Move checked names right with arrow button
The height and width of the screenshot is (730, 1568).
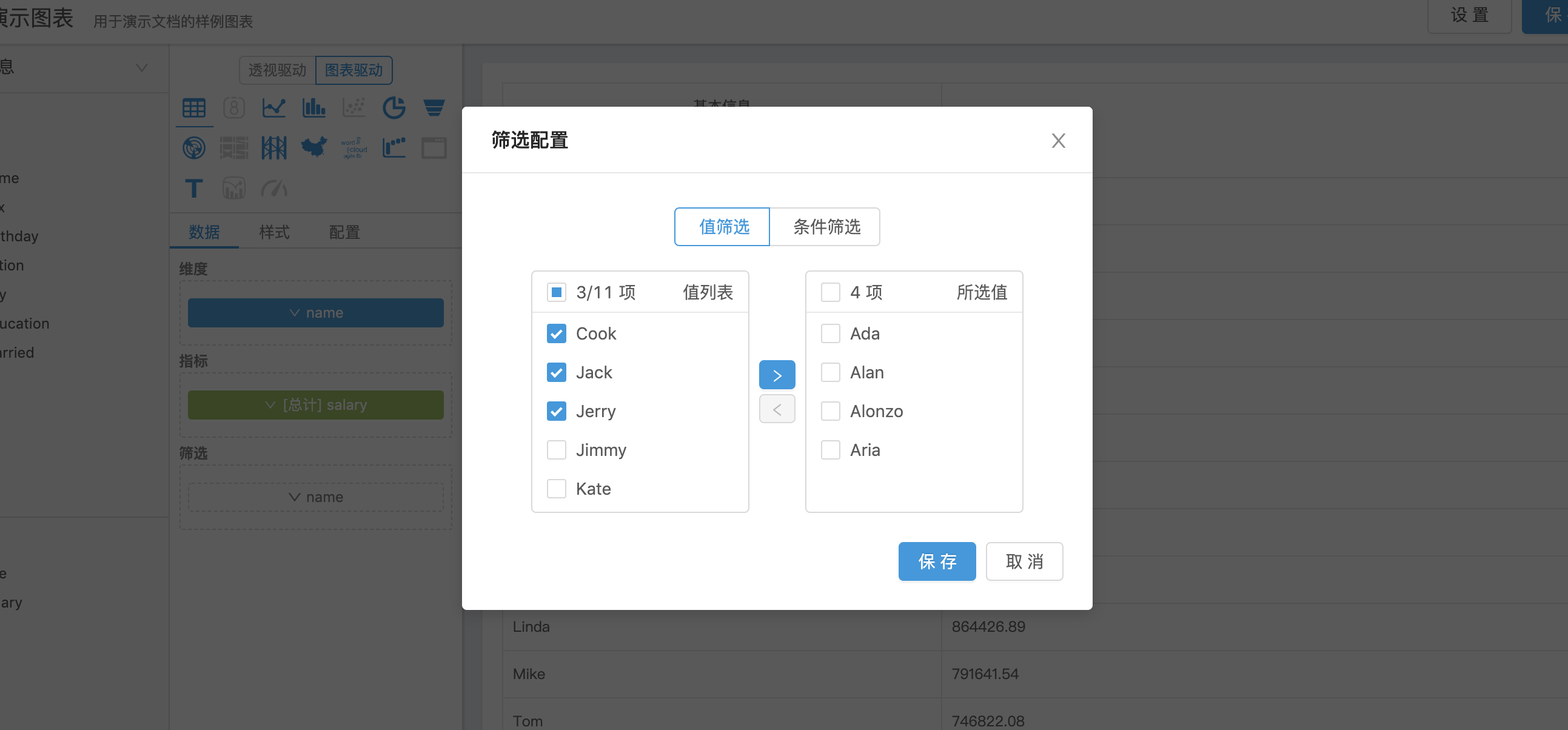[x=776, y=375]
